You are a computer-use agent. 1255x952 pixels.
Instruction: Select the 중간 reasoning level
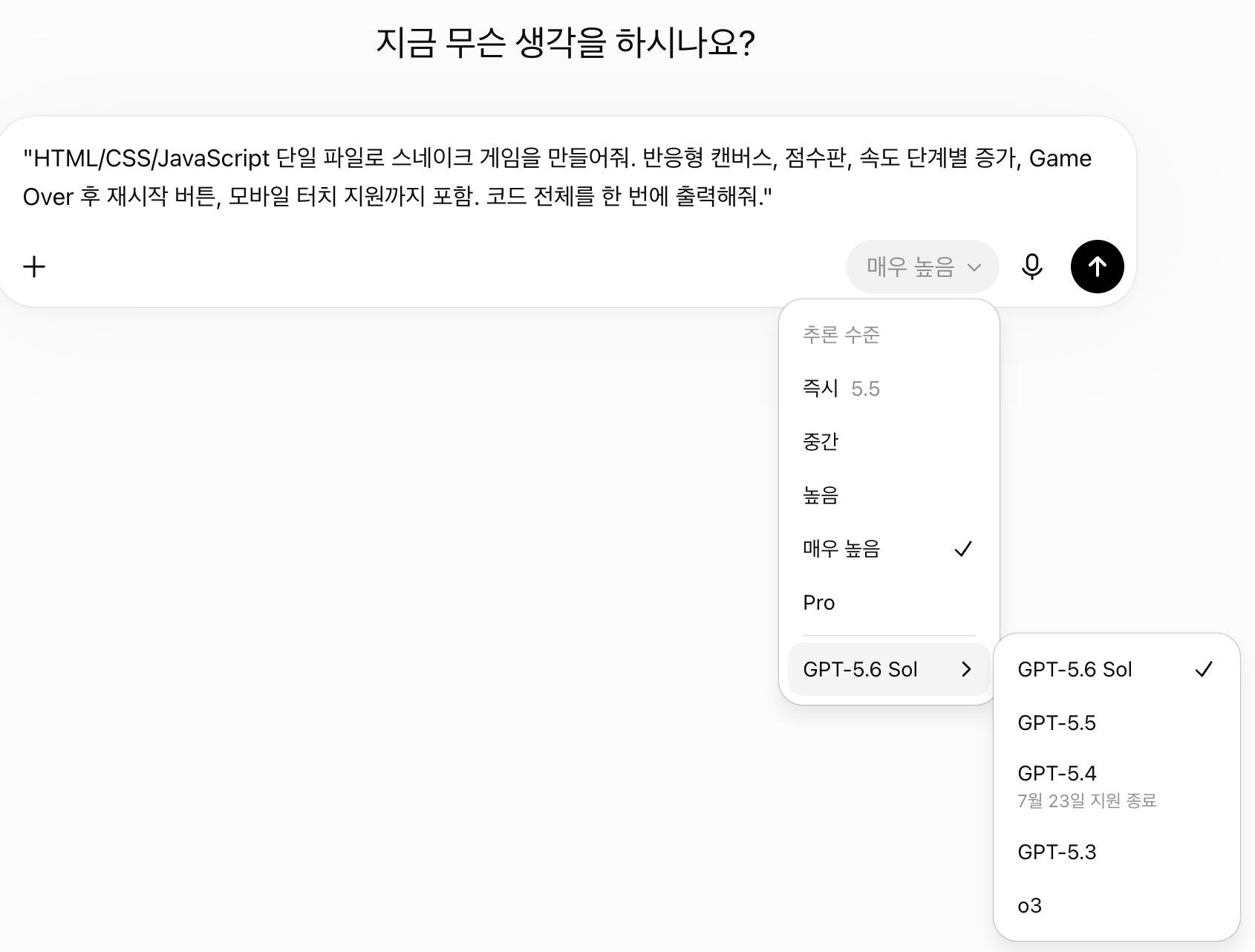pos(888,442)
